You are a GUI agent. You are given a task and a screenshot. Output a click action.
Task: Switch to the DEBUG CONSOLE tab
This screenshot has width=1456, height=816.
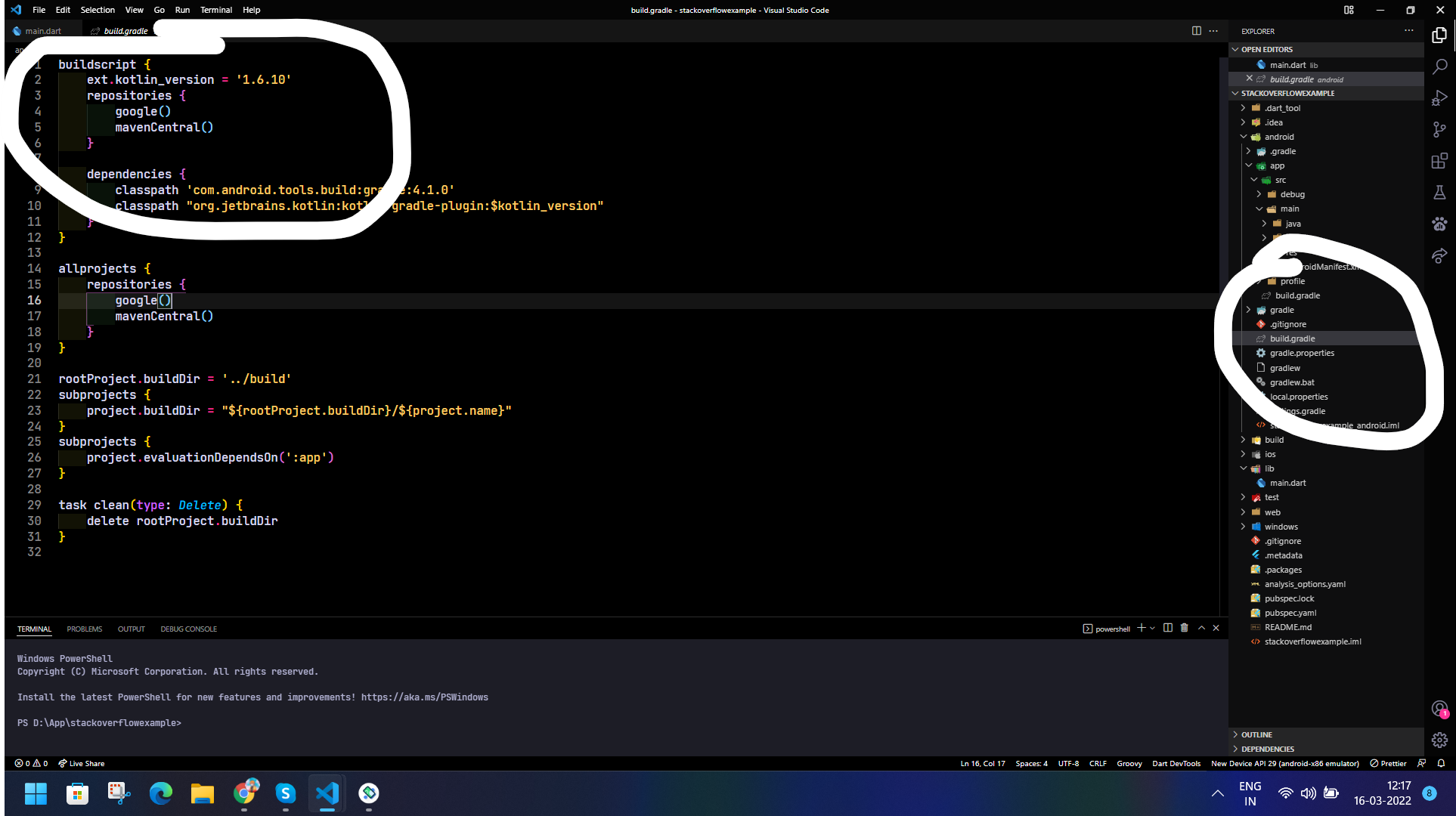tap(188, 629)
